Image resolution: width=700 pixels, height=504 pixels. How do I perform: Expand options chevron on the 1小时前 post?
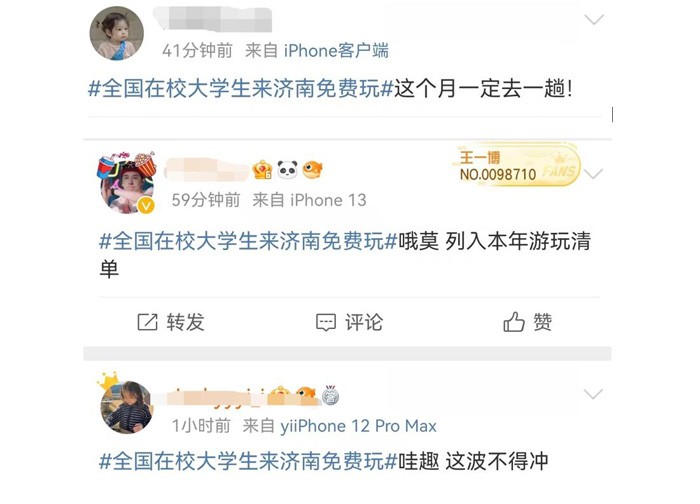coord(593,394)
